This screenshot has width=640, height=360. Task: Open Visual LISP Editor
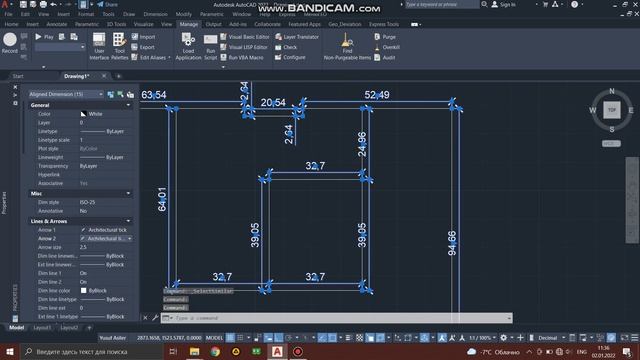[x=244, y=47]
